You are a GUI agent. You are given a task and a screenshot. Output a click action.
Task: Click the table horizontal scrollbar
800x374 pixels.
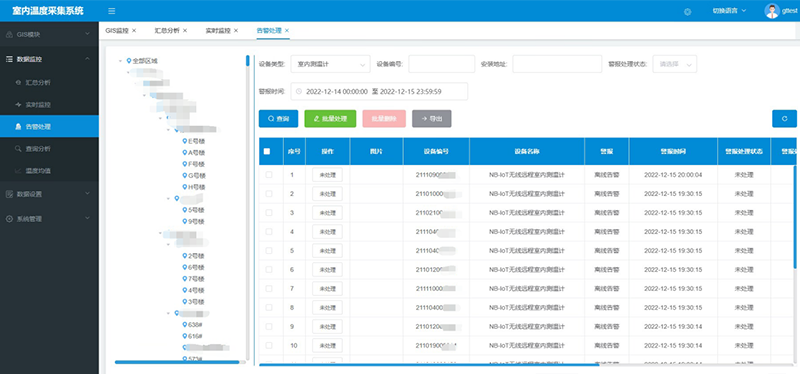coord(429,364)
